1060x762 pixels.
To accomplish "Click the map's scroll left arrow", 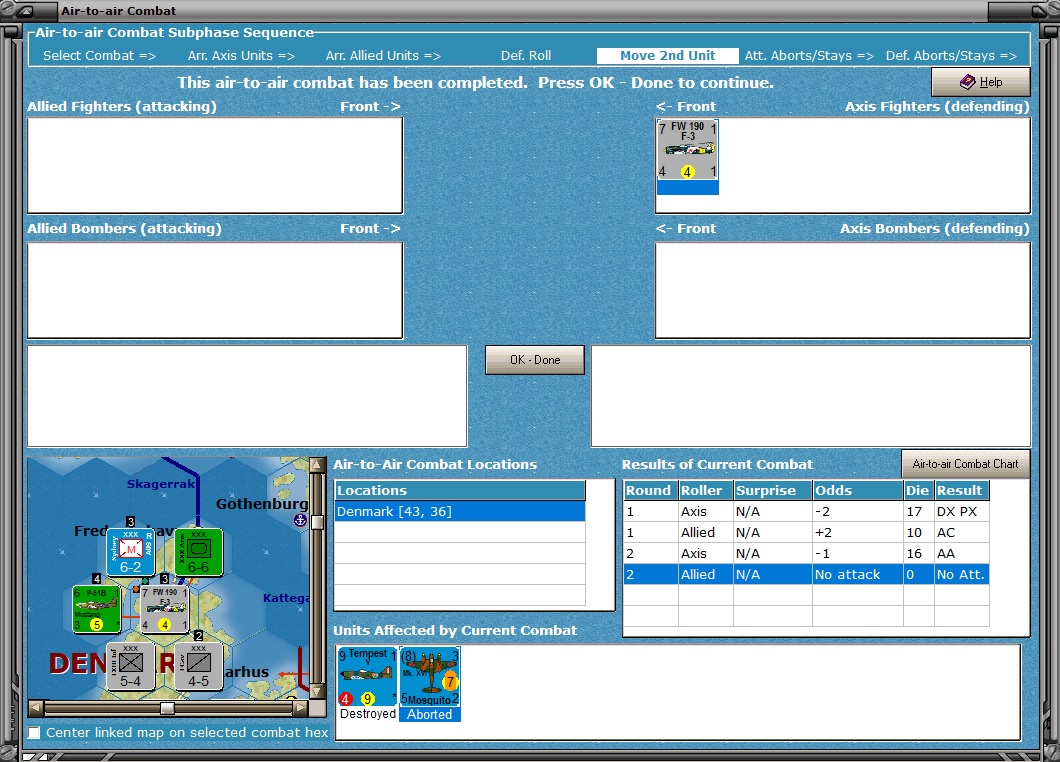I will (x=36, y=708).
